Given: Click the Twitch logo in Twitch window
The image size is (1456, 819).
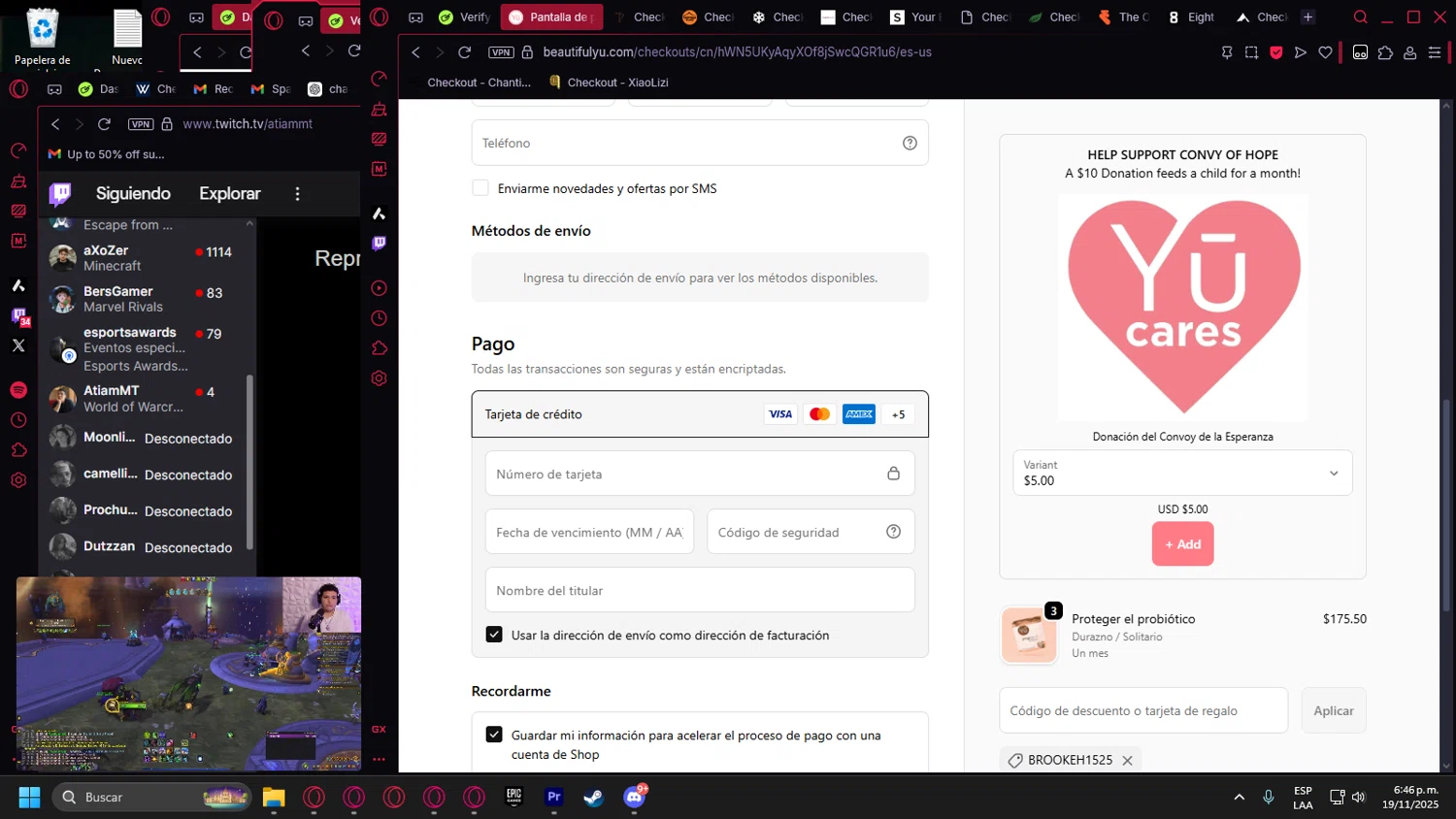Looking at the screenshot, I should (60, 194).
